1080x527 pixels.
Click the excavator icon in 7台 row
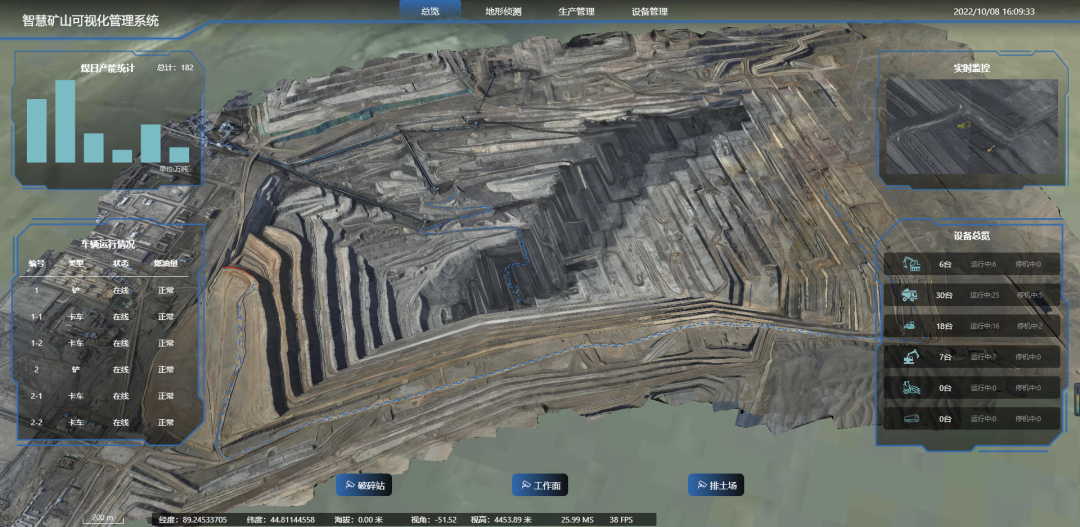(x=911, y=357)
